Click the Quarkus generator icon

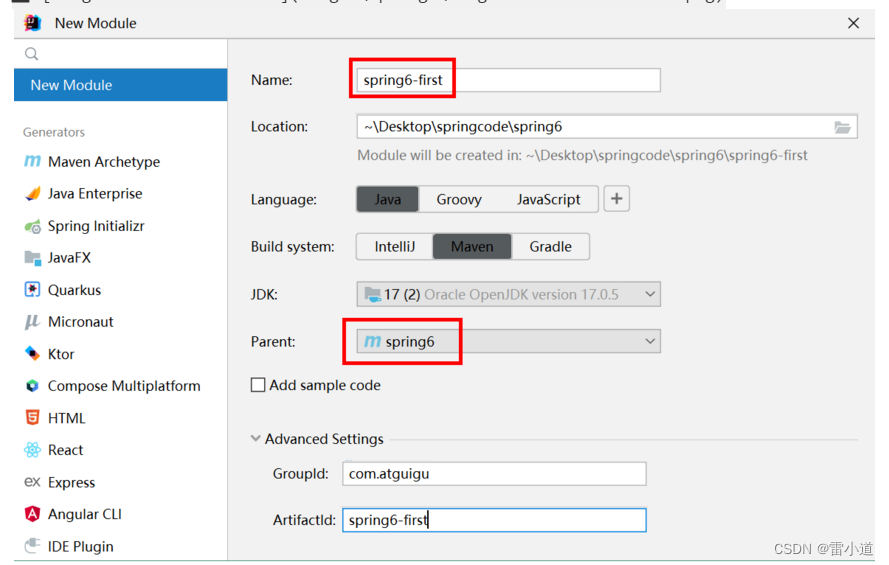(32, 290)
